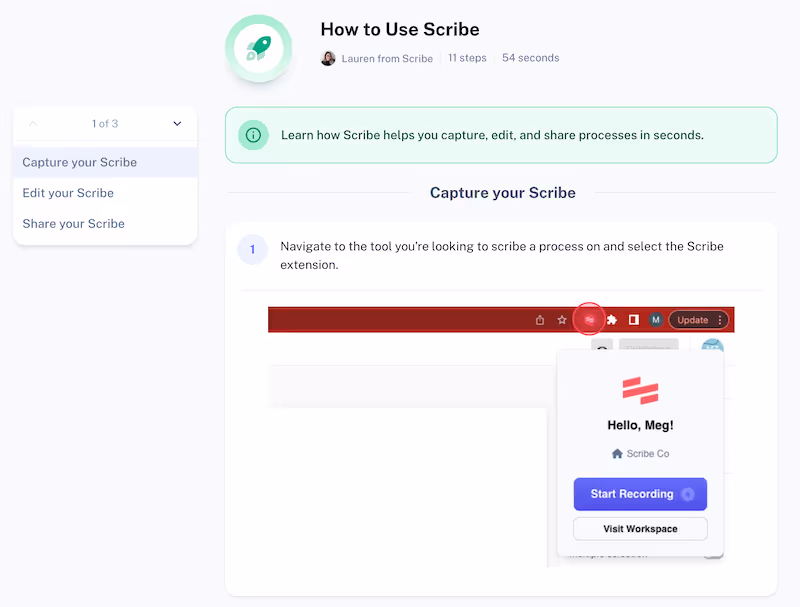Click the share icon in browser toolbar
800x607 pixels.
[540, 320]
